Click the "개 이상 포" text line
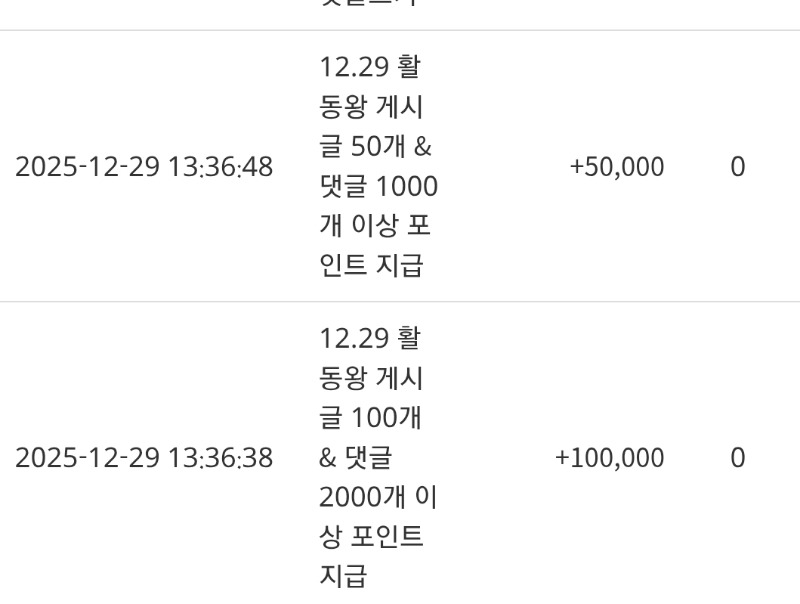The width and height of the screenshot is (800, 604). 375,225
